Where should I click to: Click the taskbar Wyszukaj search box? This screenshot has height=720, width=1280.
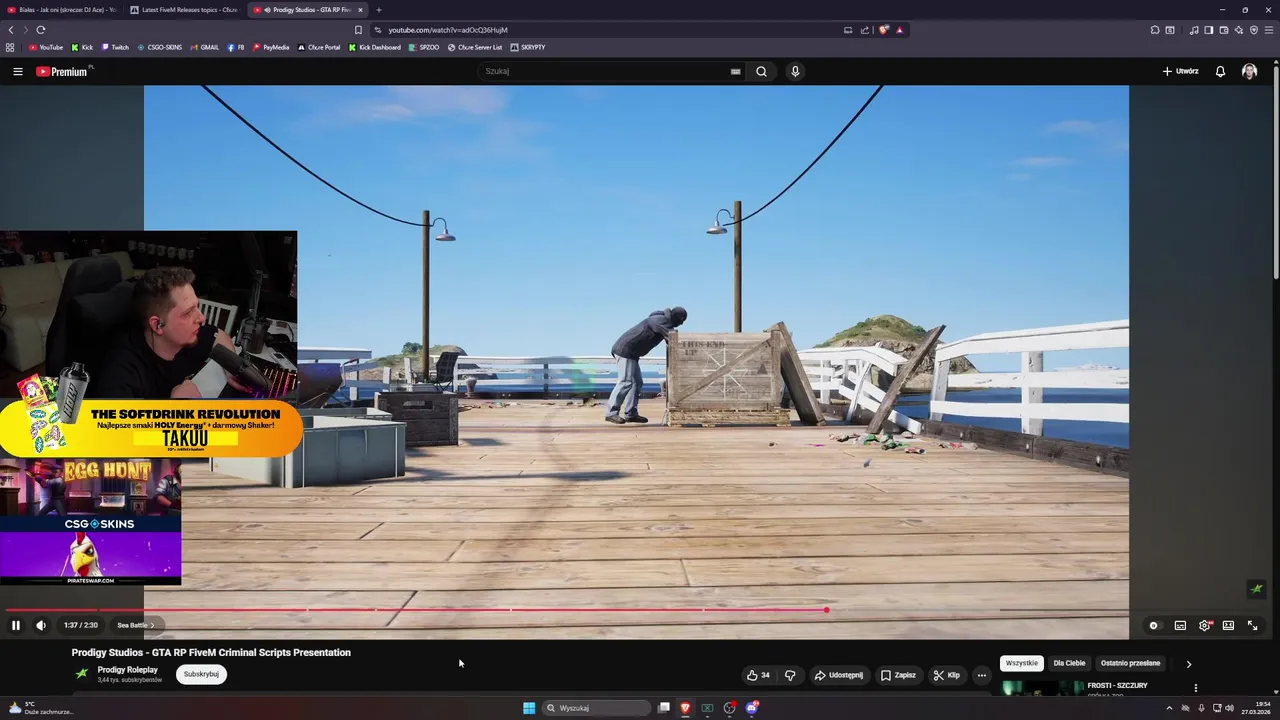coord(597,708)
